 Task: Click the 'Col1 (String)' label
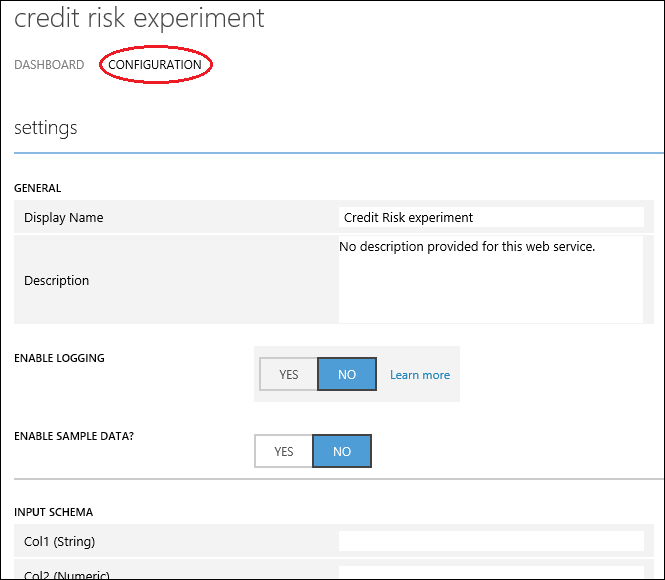(x=59, y=541)
